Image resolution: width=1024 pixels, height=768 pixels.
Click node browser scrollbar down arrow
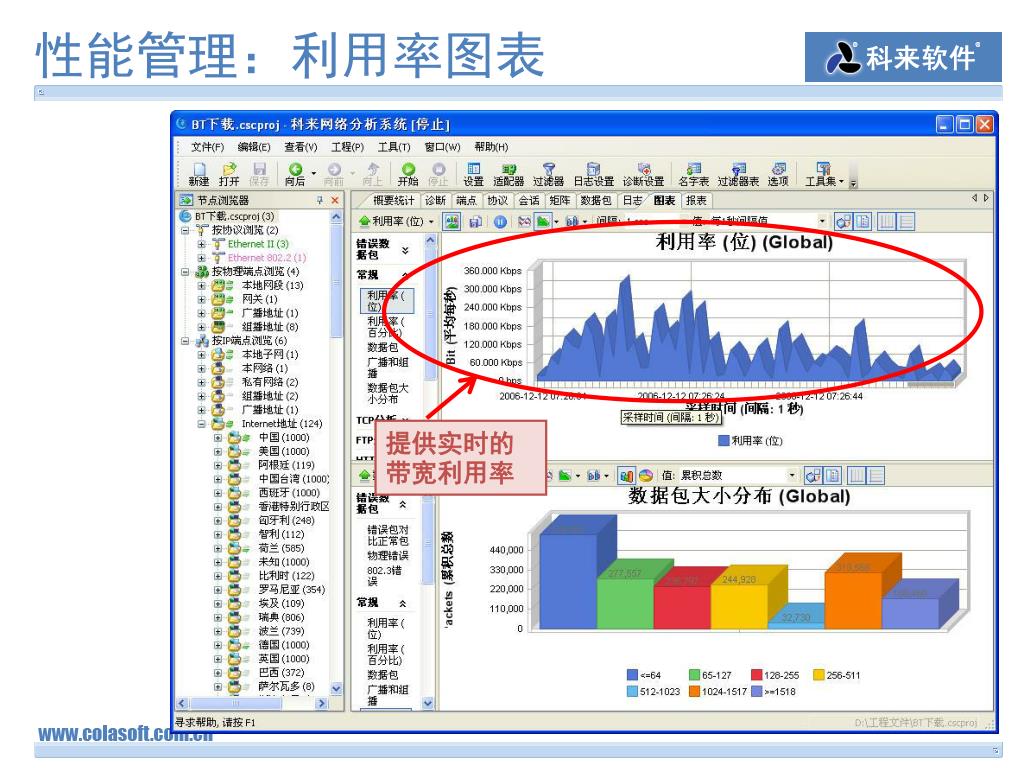pyautogui.click(x=336, y=688)
